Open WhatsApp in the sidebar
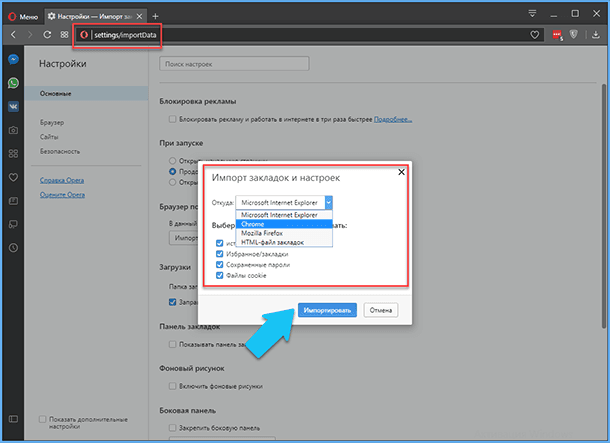The height and width of the screenshot is (443, 610). point(13,83)
